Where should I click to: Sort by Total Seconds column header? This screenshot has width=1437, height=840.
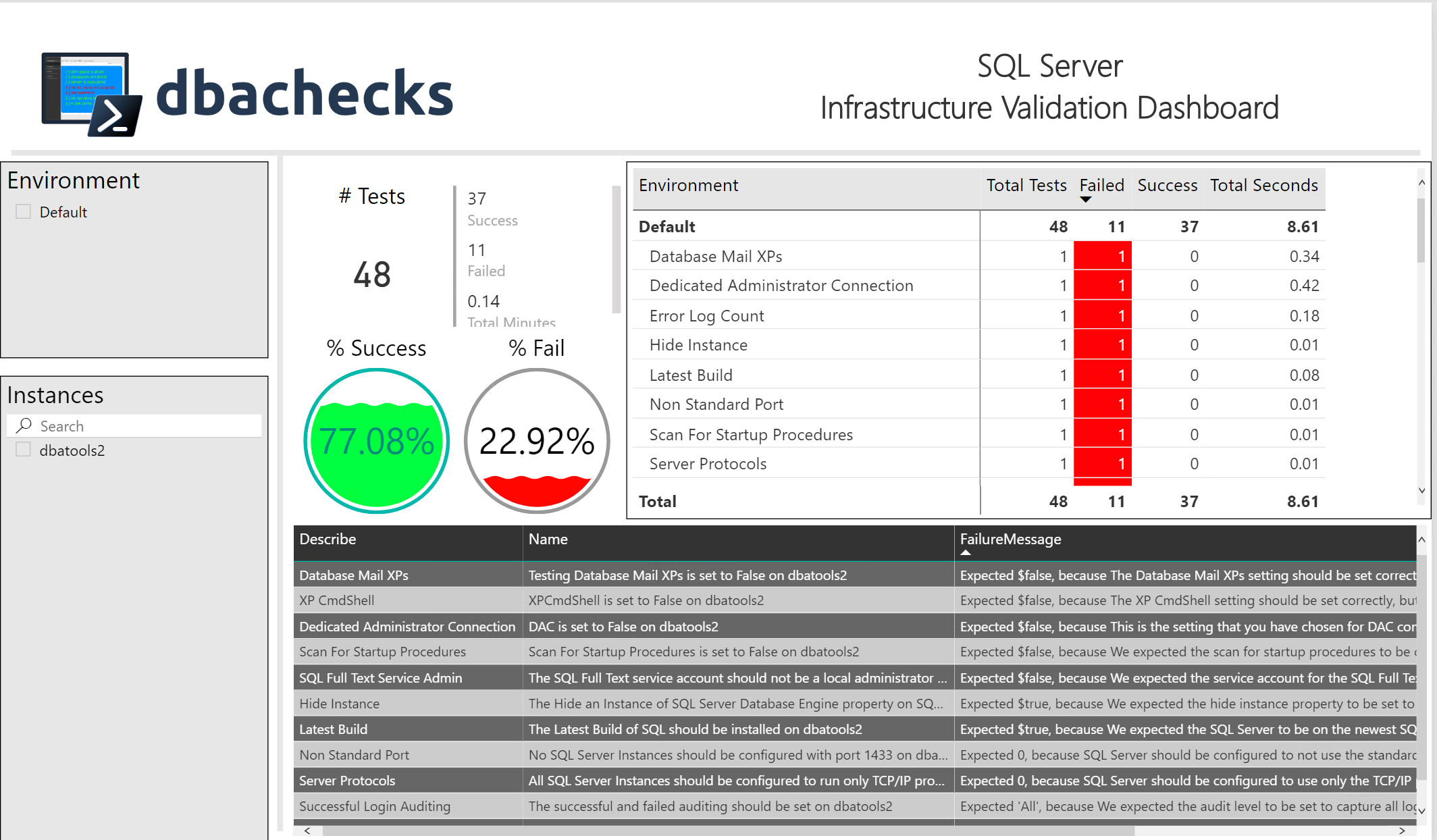(1263, 185)
